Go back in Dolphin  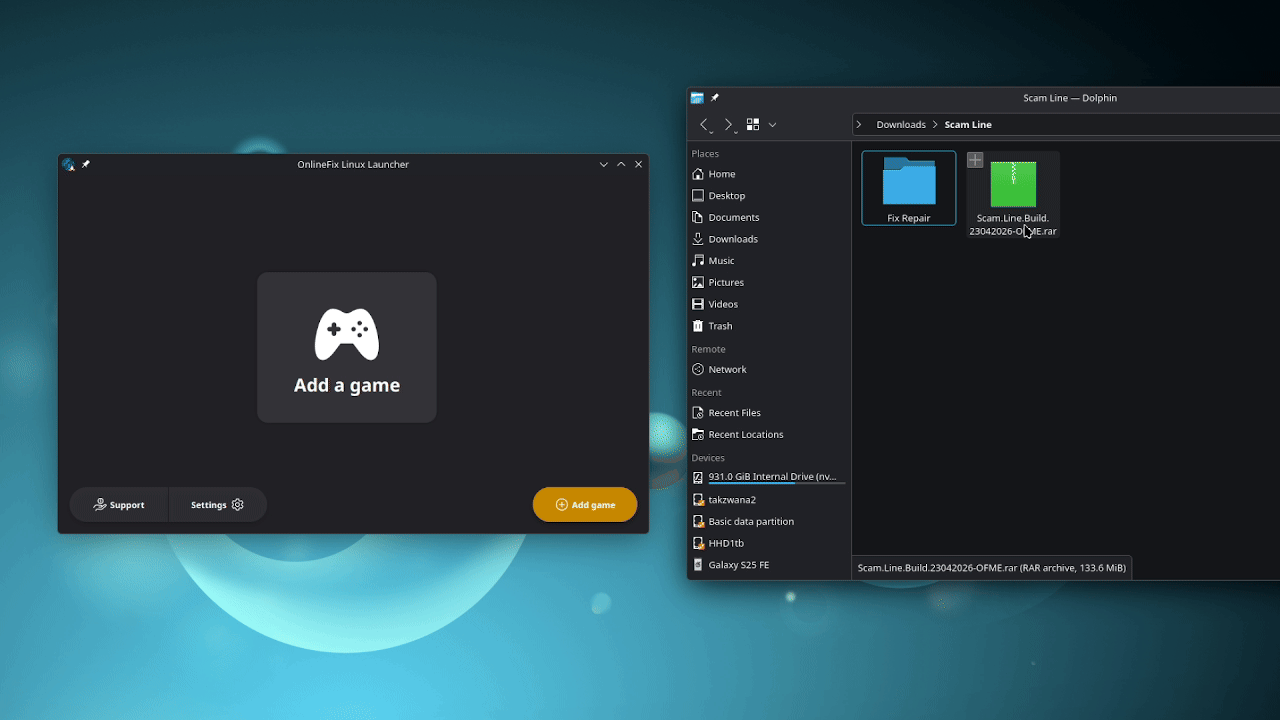click(705, 125)
